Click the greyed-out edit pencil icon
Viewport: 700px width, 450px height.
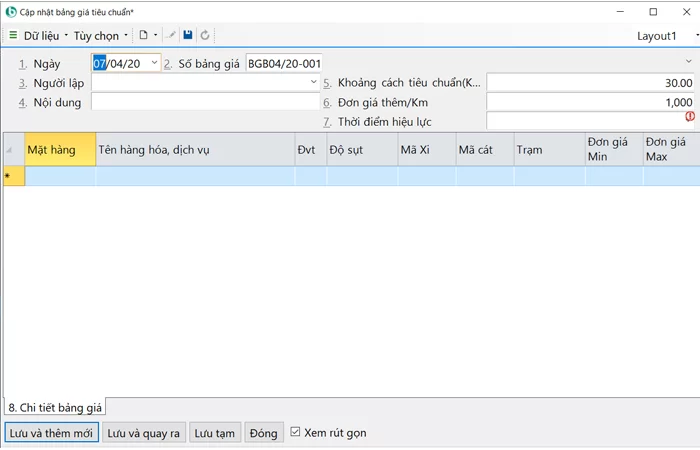(171, 35)
